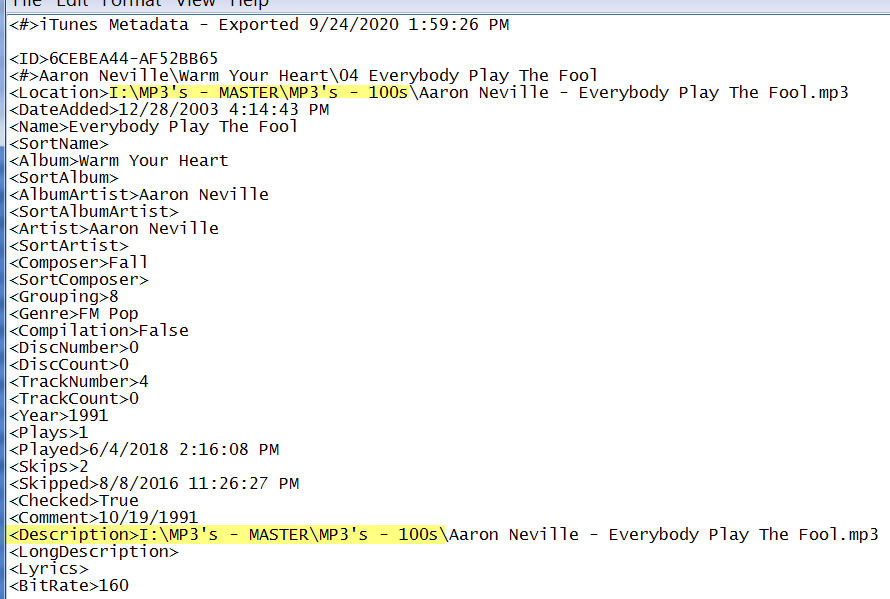The height and width of the screenshot is (599, 890).
Task: Click the Played 6/4/2018 line
Action: pos(144,450)
